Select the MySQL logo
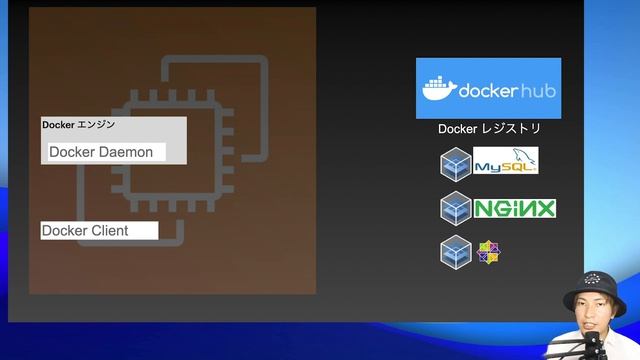640x360 pixels. click(505, 160)
